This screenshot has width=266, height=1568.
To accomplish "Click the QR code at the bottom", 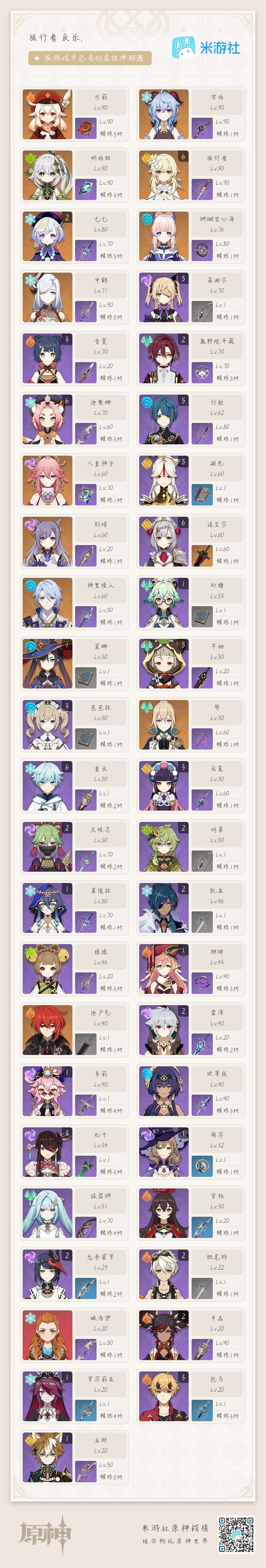I will (236, 1533).
